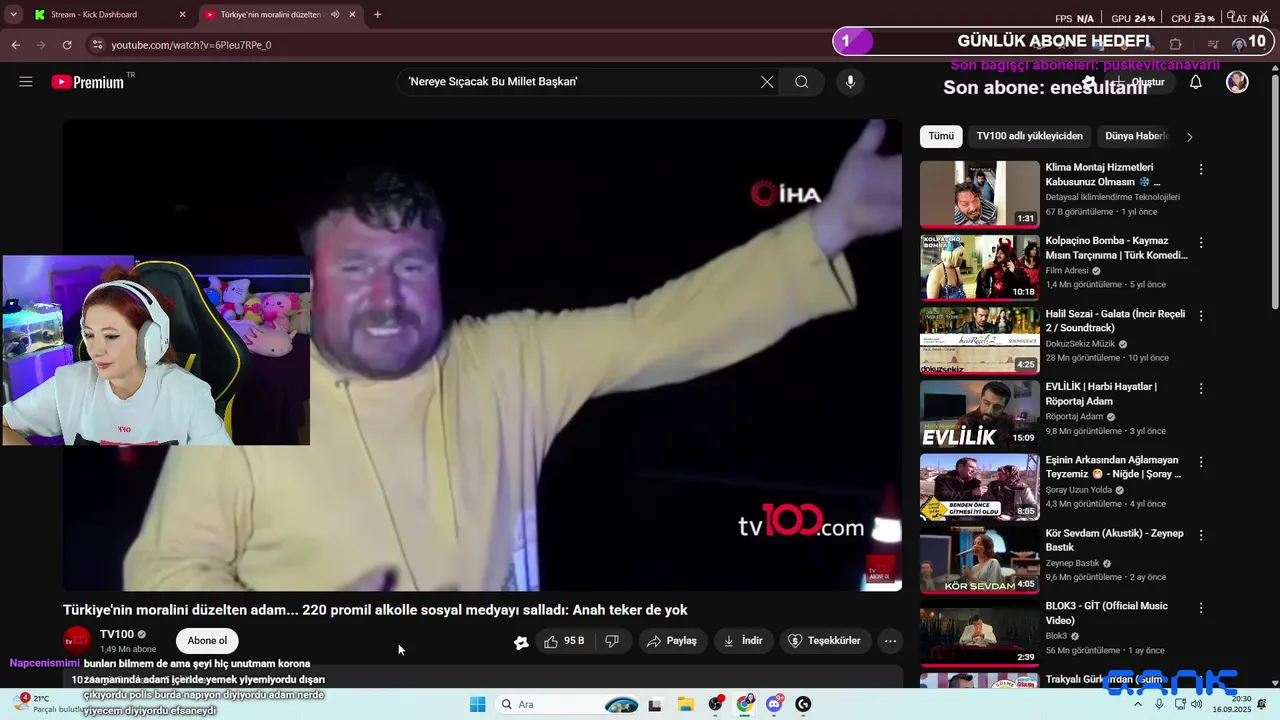Open the Eşinin Arkasından Ağlamayan Teyzemiz thumbnail
The width and height of the screenshot is (1280, 720).
tap(979, 486)
